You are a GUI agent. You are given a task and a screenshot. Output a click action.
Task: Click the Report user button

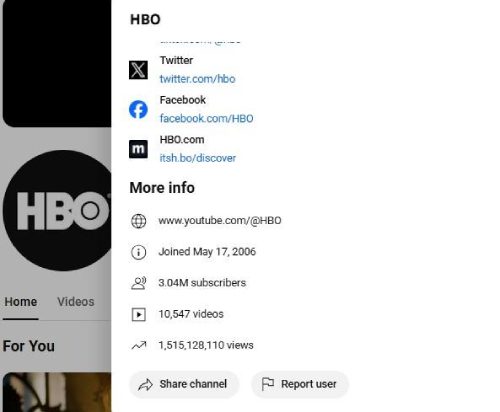point(300,384)
